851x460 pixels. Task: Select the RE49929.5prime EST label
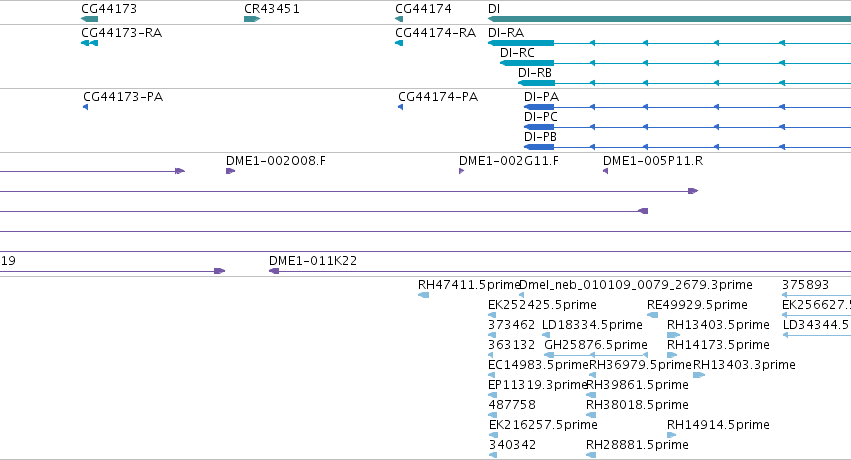[697, 304]
